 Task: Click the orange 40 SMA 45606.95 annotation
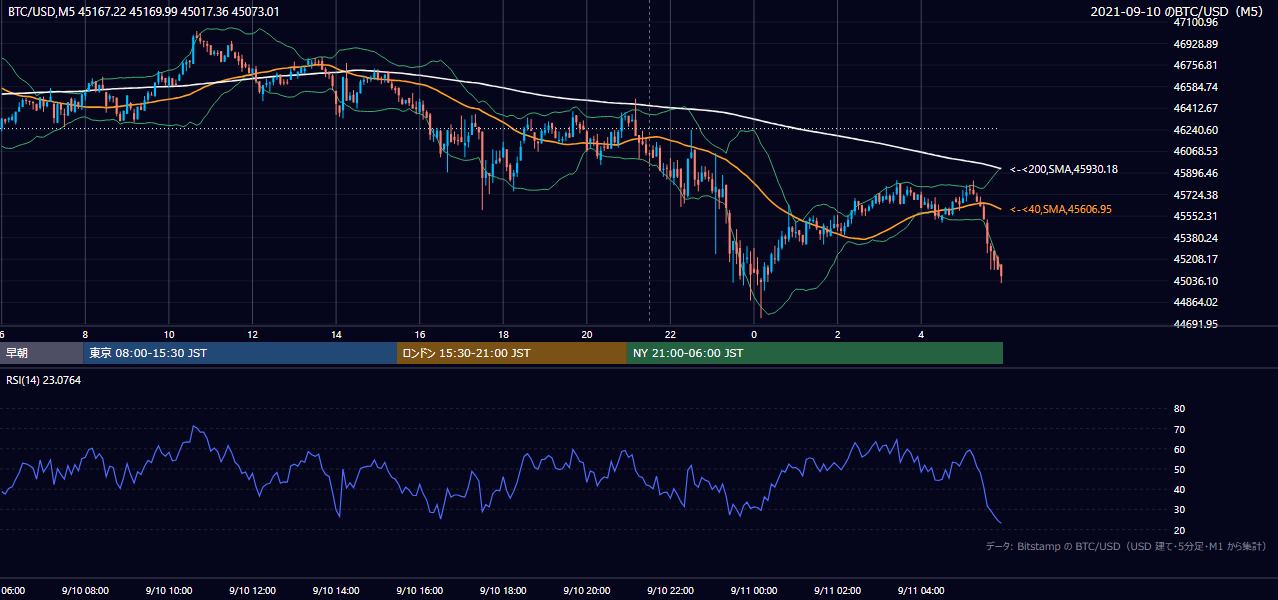(1061, 209)
